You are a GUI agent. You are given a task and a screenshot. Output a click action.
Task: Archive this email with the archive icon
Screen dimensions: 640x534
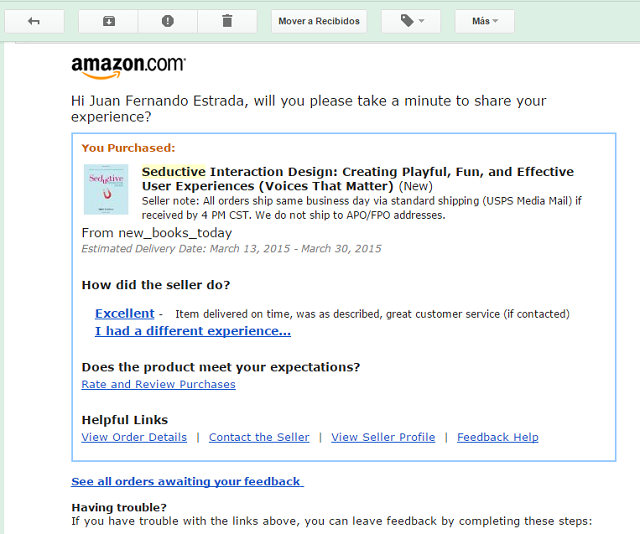(x=109, y=21)
